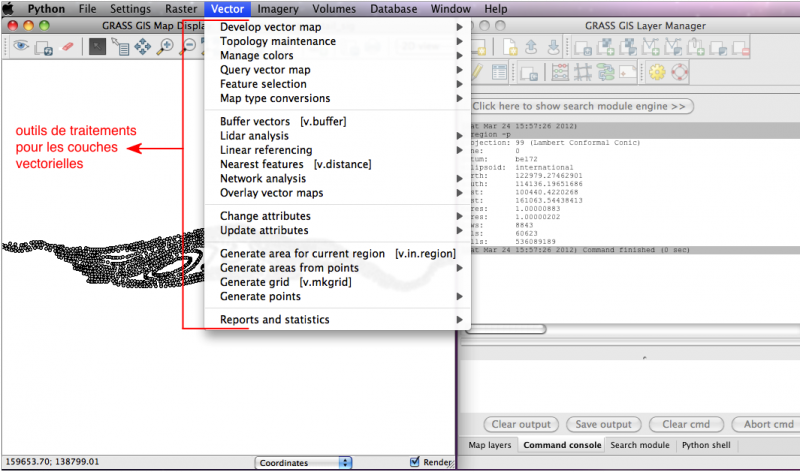The height and width of the screenshot is (472, 800).
Task: Switch to the Map layers tab
Action: [490, 445]
